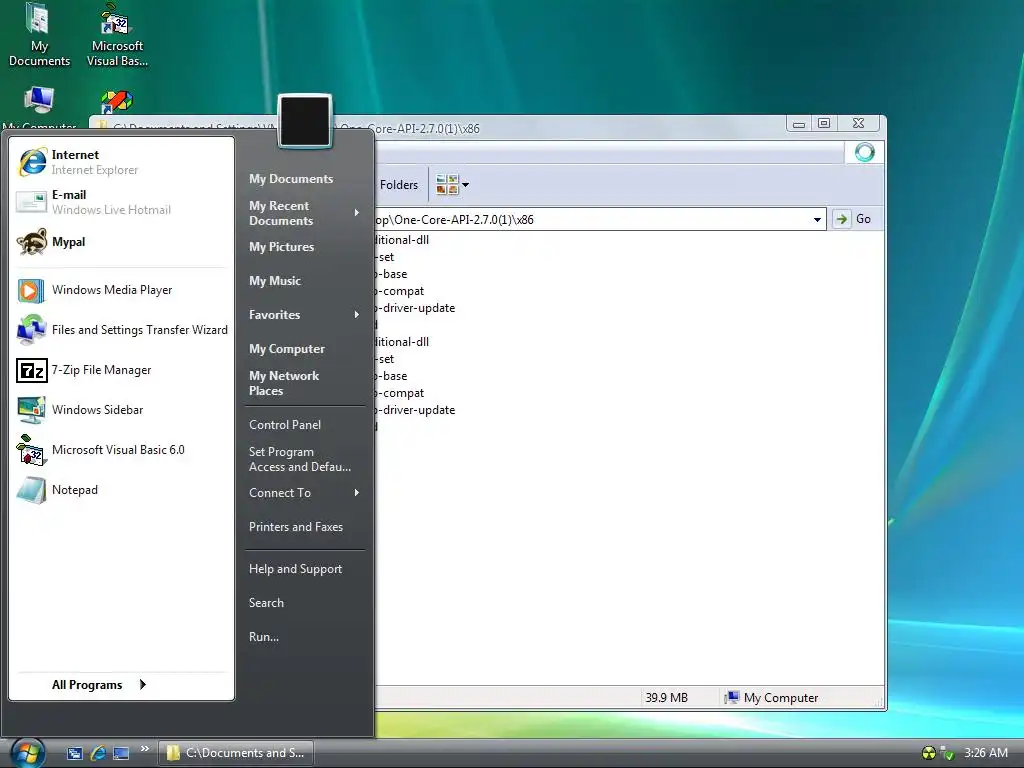Expand the Favorites submenu arrow
This screenshot has width=1024, height=768.
(x=357, y=315)
